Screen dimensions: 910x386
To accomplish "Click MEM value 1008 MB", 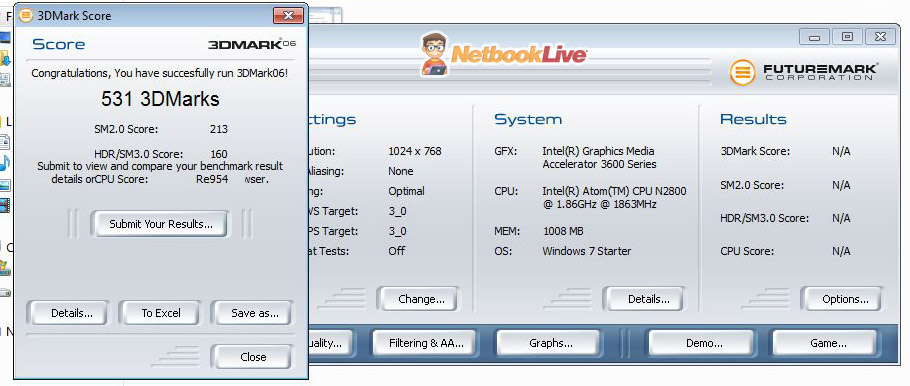I will coord(563,231).
